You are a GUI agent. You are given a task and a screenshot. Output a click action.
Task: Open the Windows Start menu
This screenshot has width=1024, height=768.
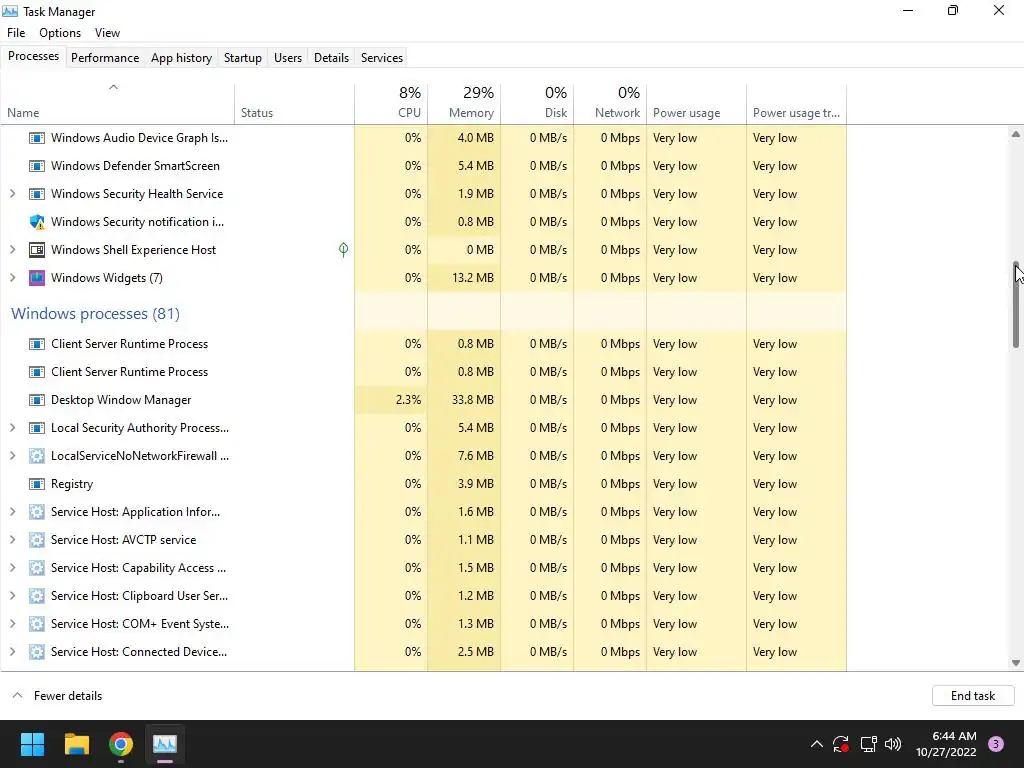tap(32, 744)
